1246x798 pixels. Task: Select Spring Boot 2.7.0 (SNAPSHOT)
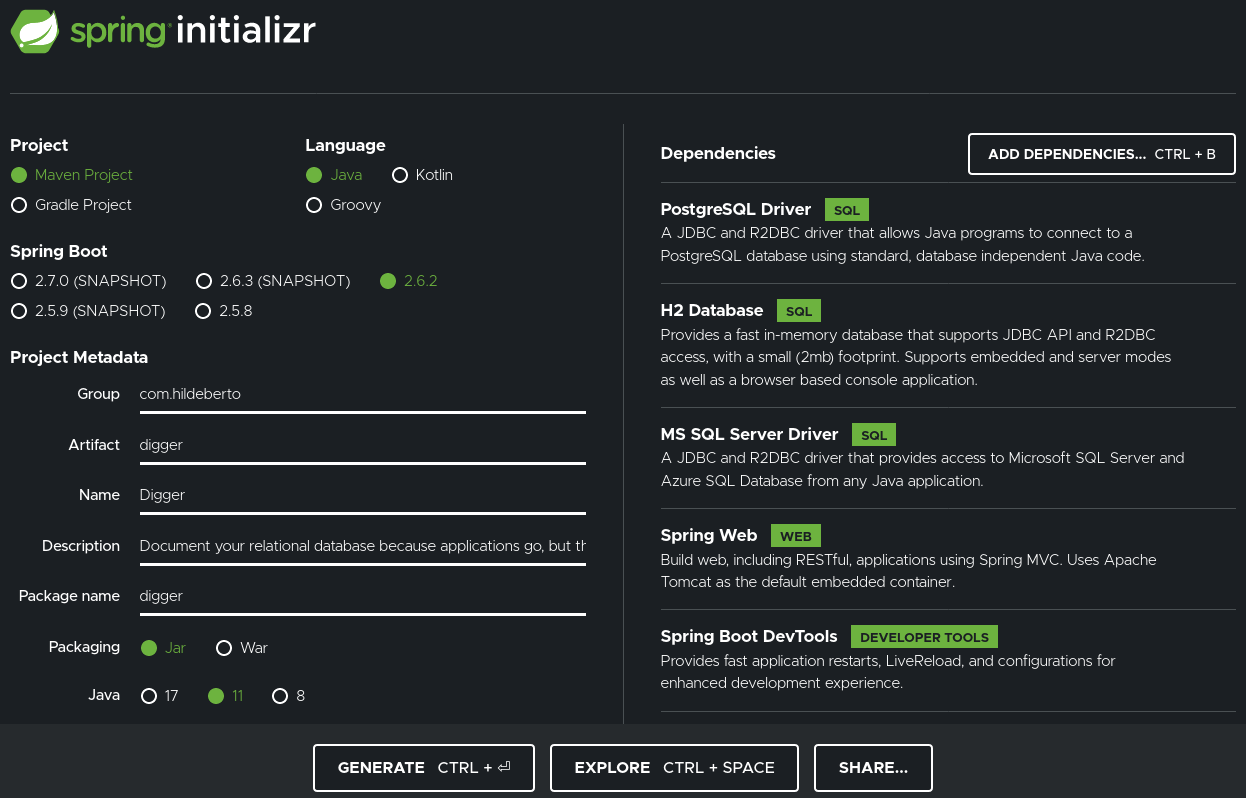pos(88,281)
